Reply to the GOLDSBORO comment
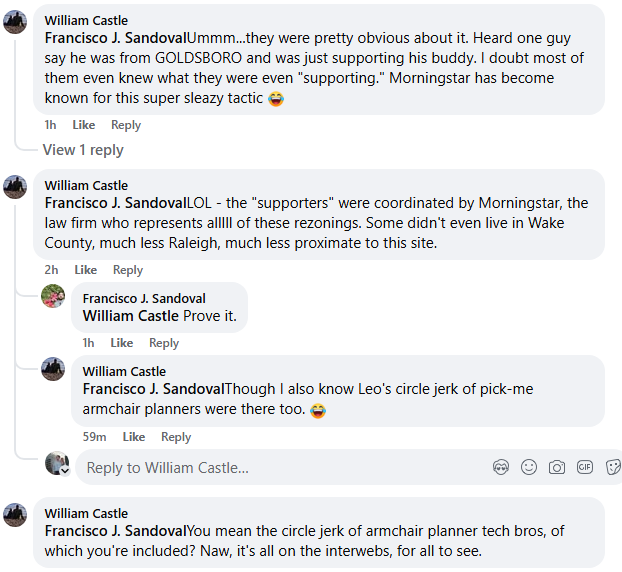Viewport: 622px width, 572px height. 126,125
